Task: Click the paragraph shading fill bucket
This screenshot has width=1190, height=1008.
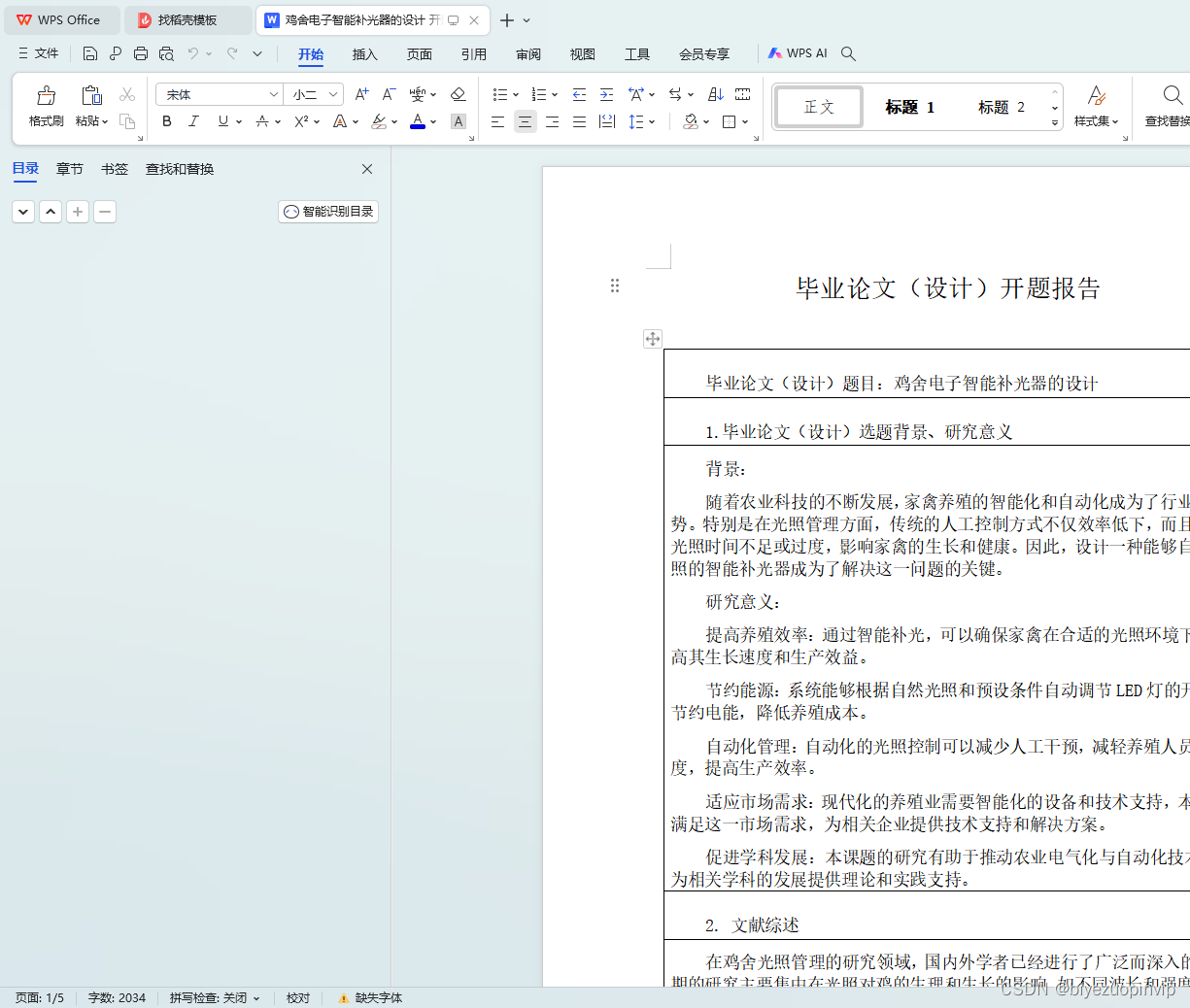Action: click(691, 121)
